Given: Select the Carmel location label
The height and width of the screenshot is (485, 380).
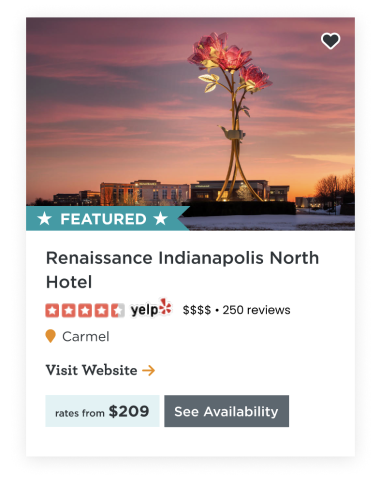Looking at the screenshot, I should point(86,336).
